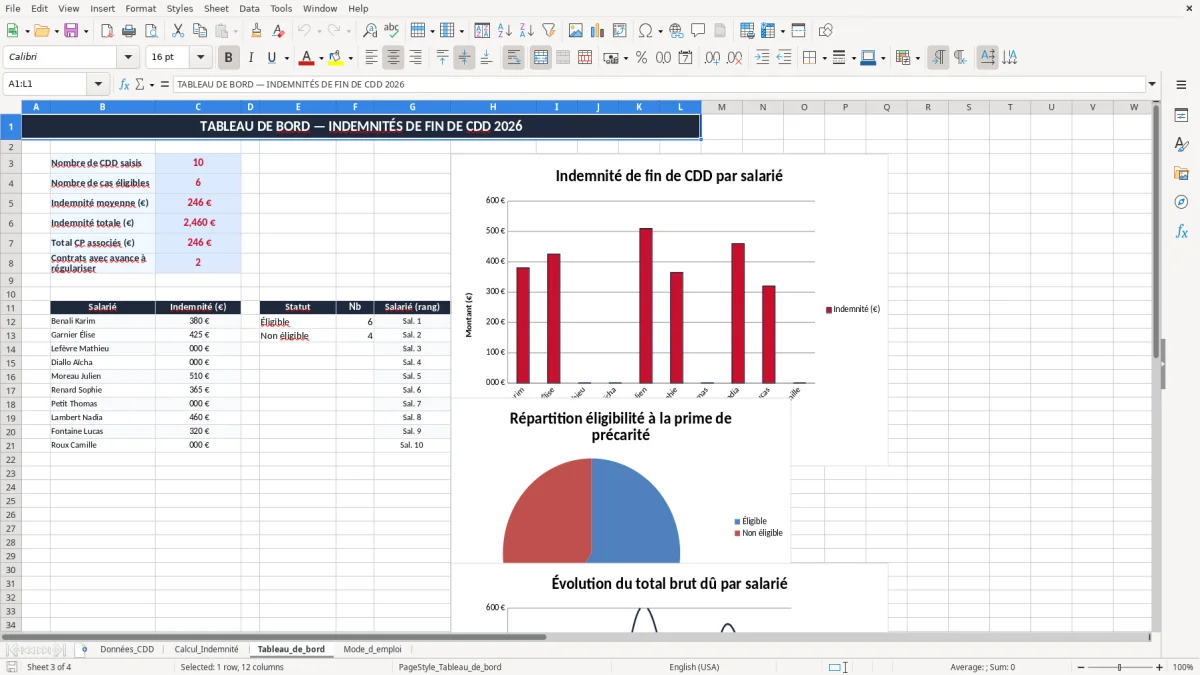This screenshot has height=675, width=1200.
Task: Open the font color dropdown arrow
Action: point(320,58)
